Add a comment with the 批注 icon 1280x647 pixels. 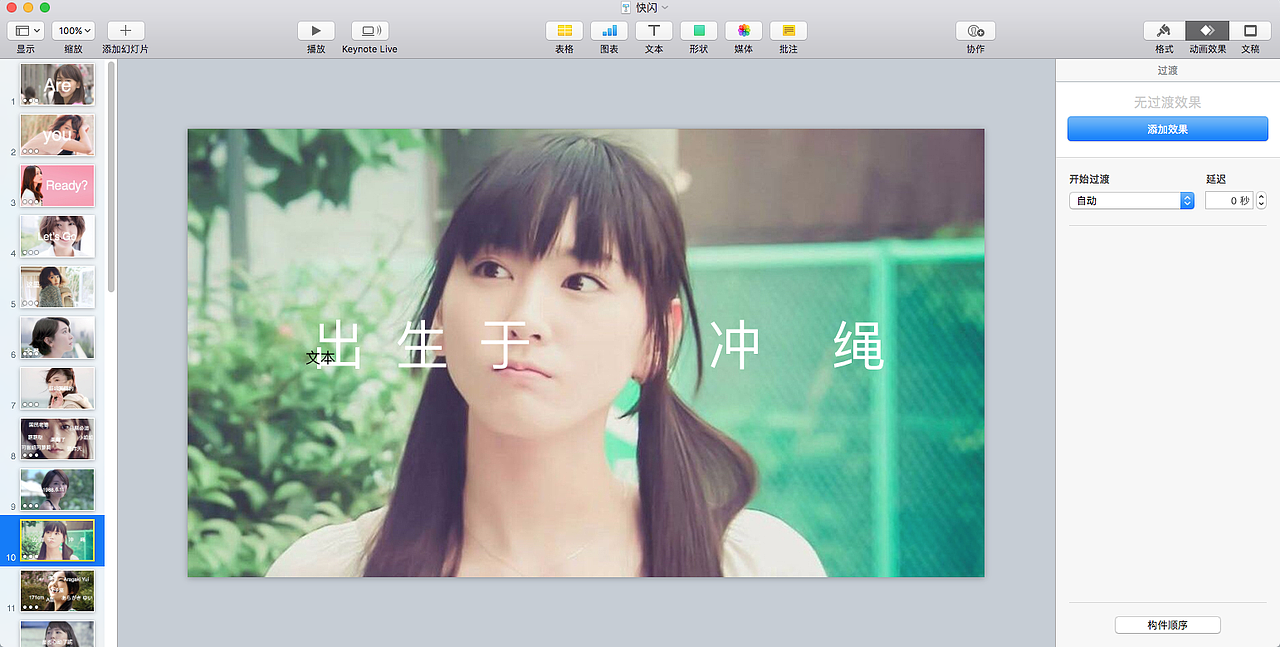pos(787,31)
